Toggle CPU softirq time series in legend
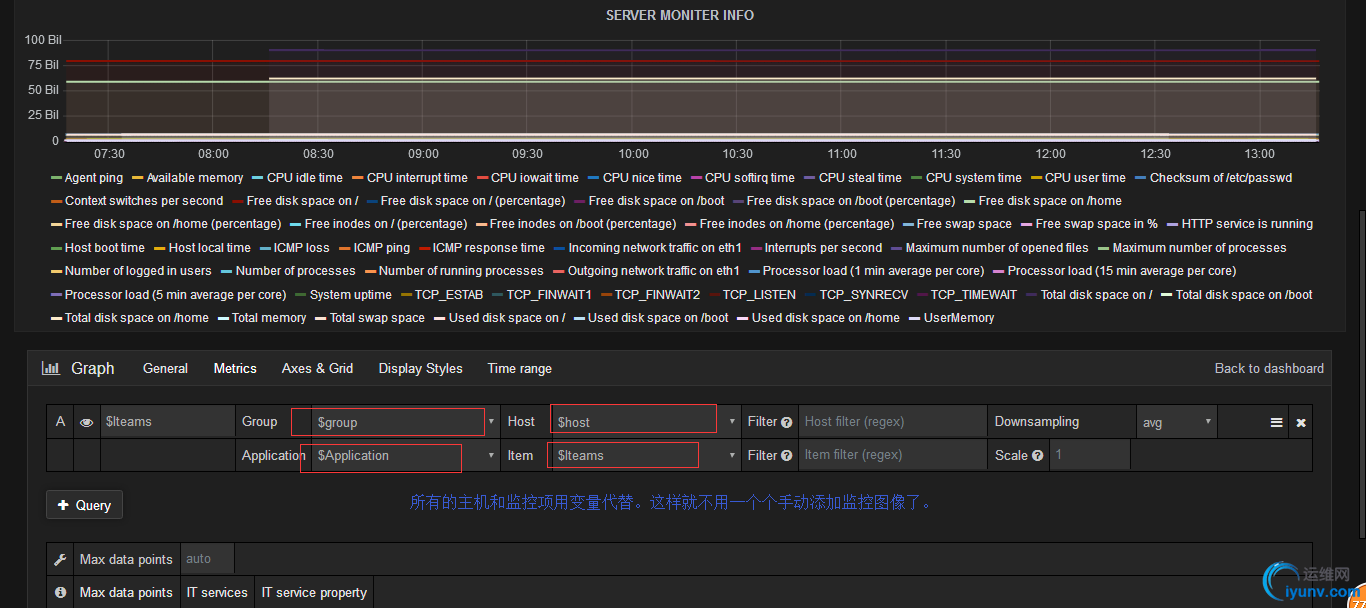The width and height of the screenshot is (1366, 608). click(749, 178)
